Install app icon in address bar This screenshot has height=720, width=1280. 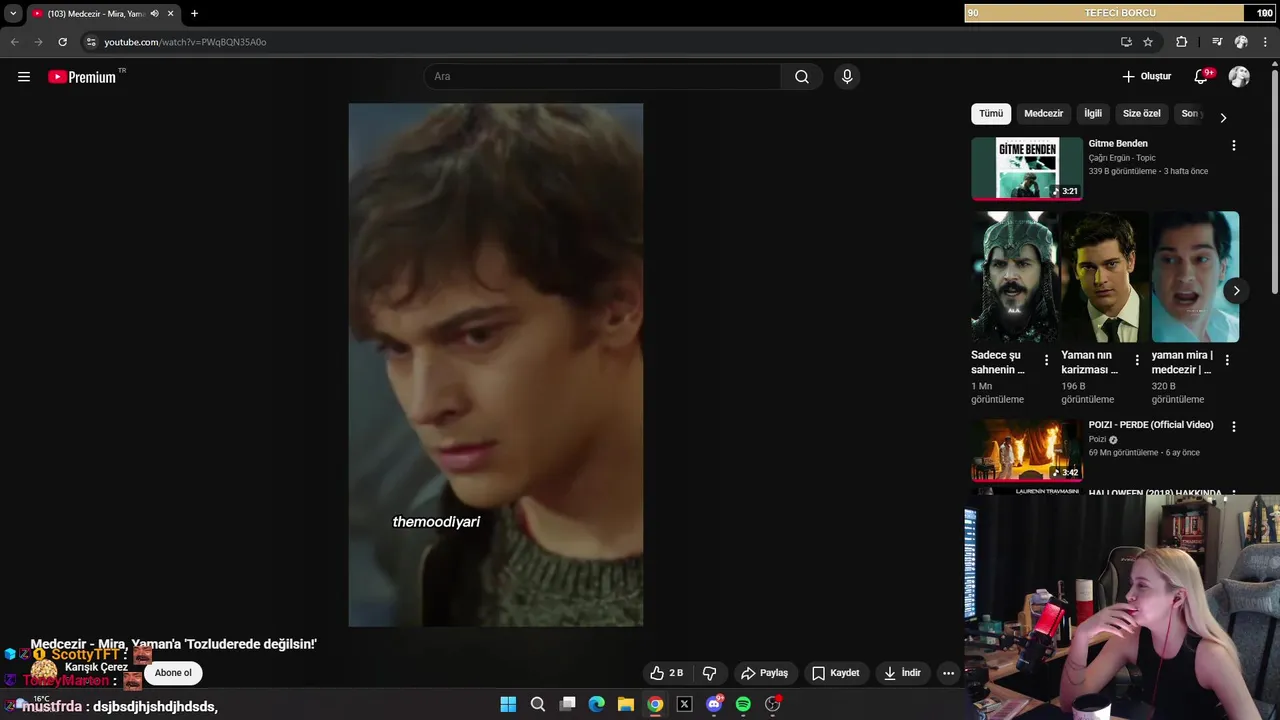(1126, 42)
